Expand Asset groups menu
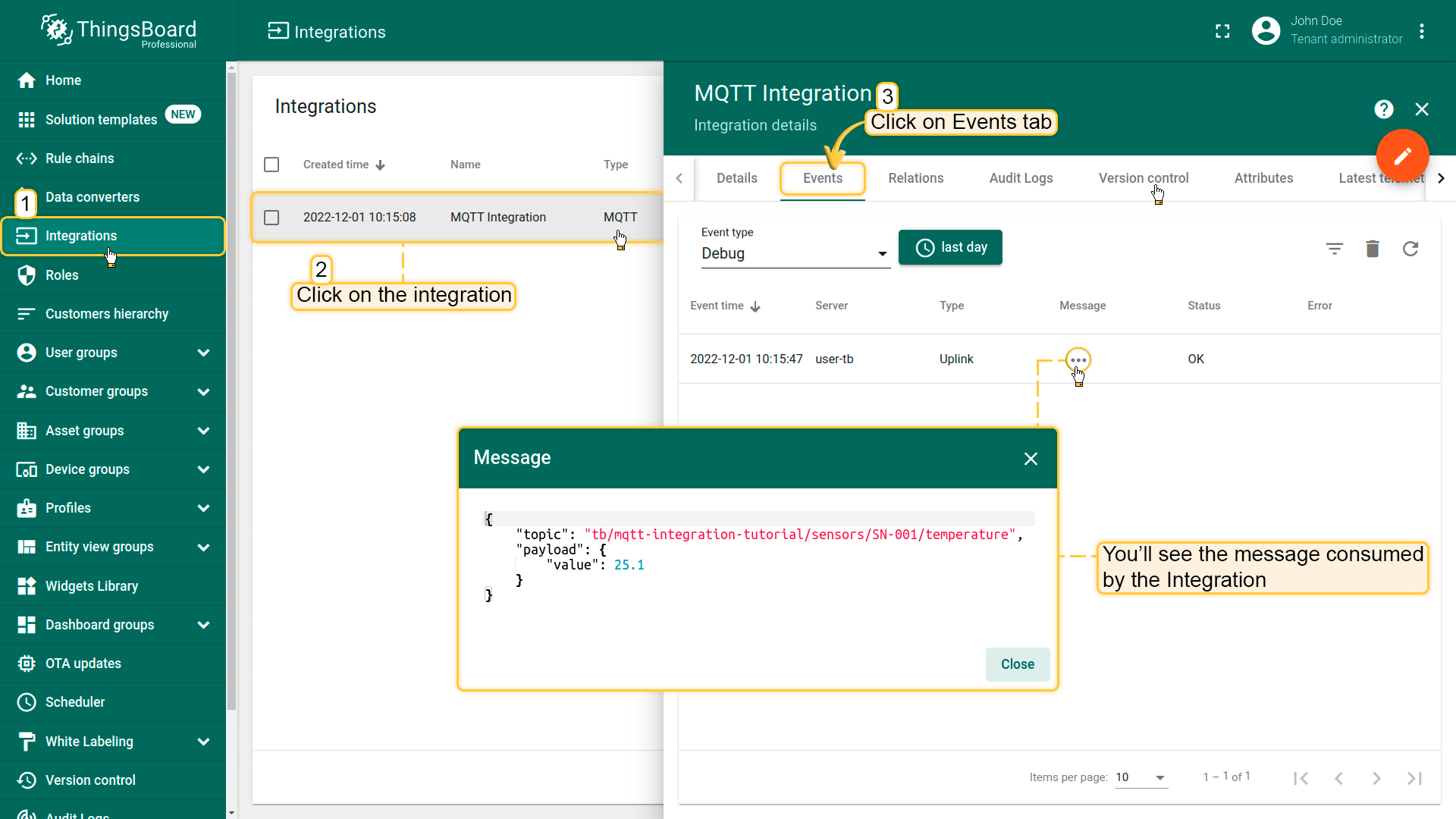The image size is (1456, 819). point(203,430)
